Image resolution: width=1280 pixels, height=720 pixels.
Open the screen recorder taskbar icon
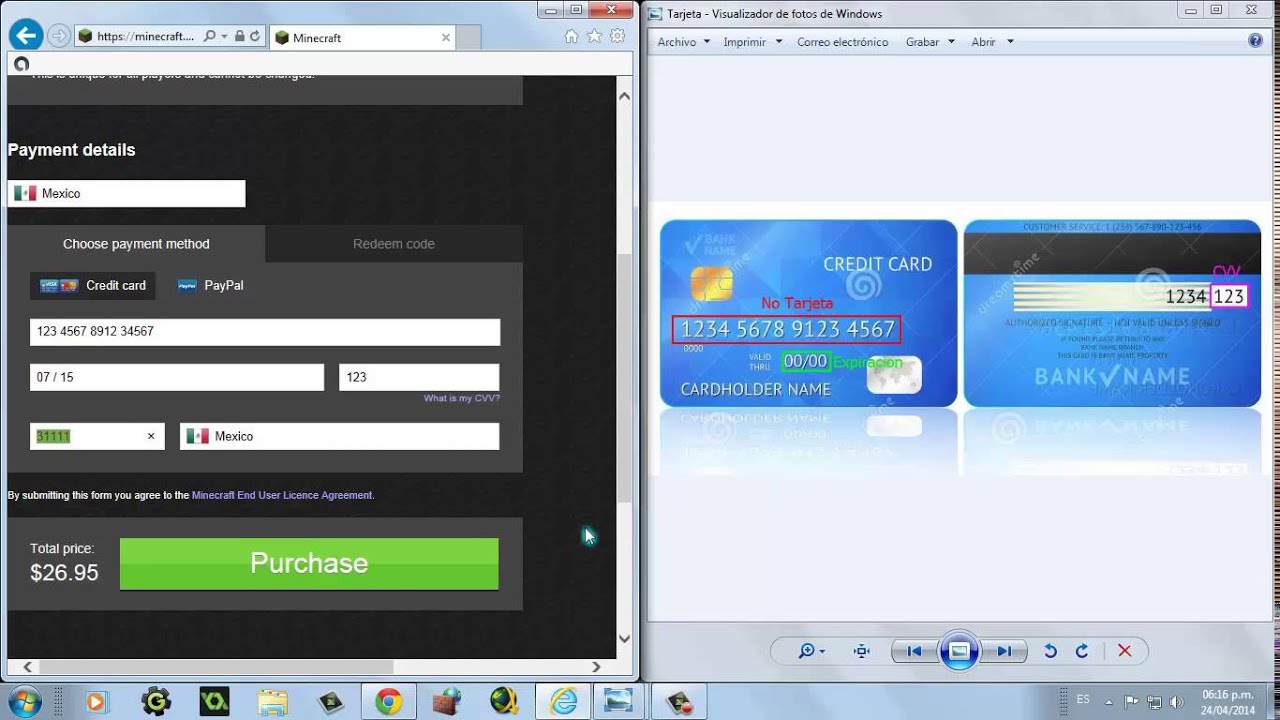coord(681,702)
